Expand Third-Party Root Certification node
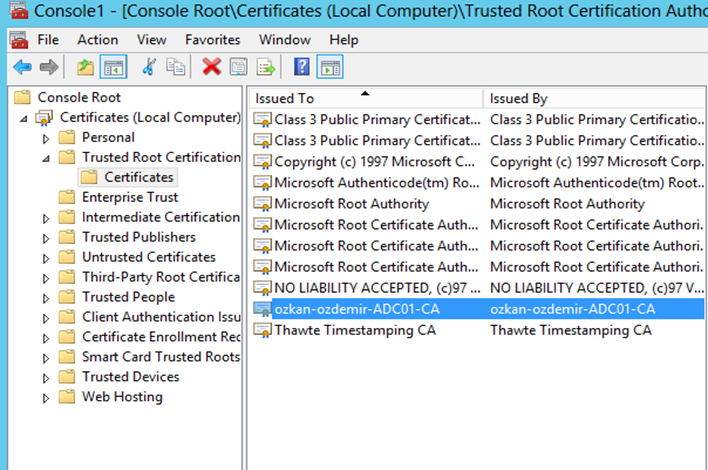This screenshot has height=470, width=708. (46, 278)
